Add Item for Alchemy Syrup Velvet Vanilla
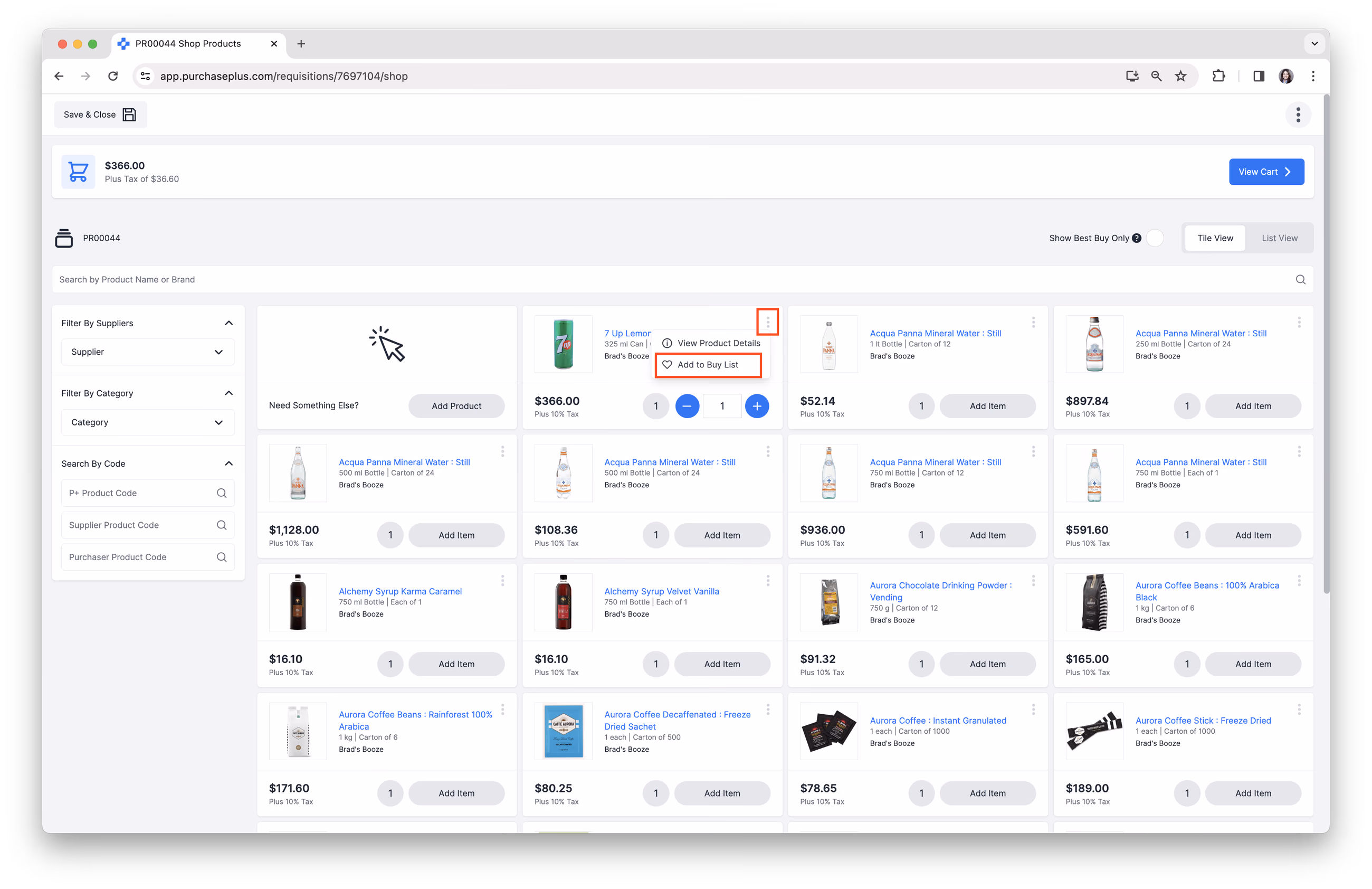The height and width of the screenshot is (889, 1372). click(722, 664)
